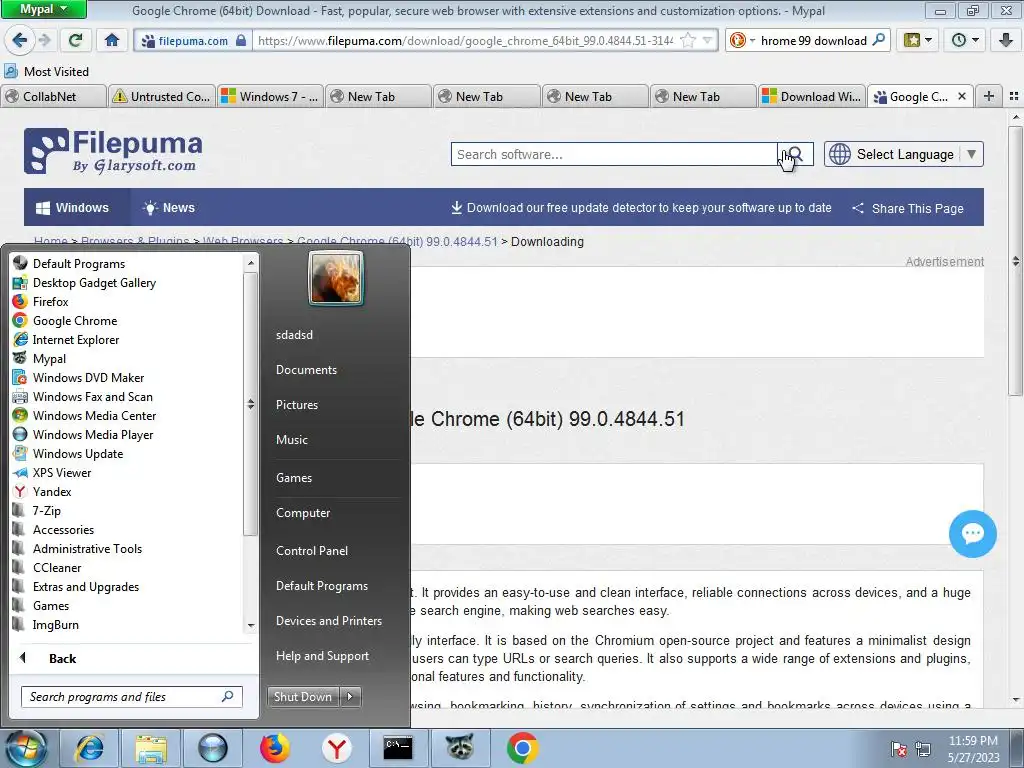The height and width of the screenshot is (768, 1024).
Task: Reload the page with the refresh icon
Action: 76,40
